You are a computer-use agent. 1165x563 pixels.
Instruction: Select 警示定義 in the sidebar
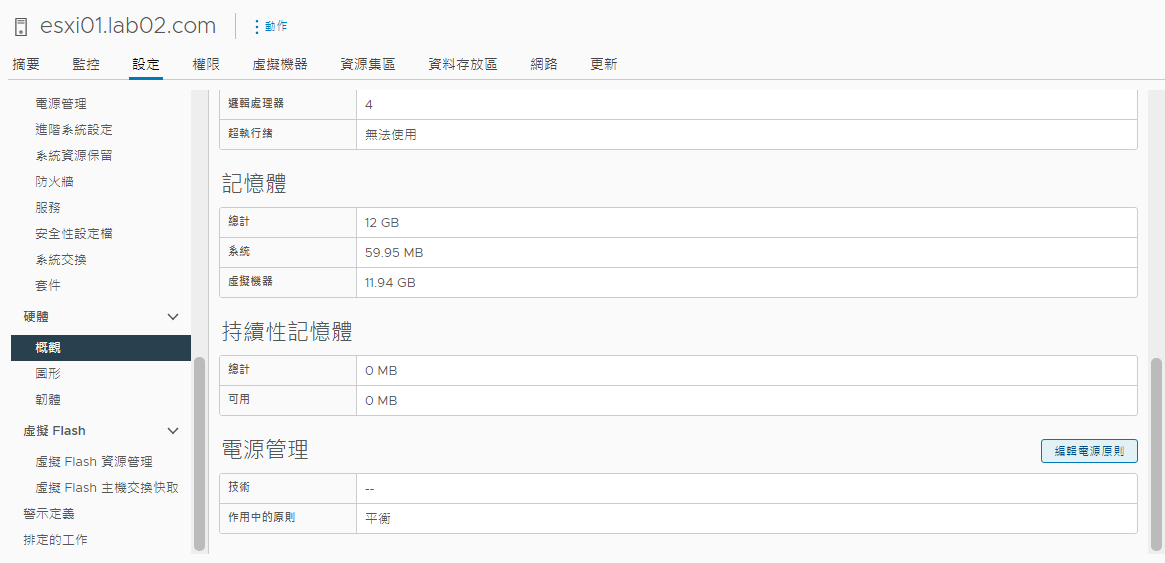pos(49,514)
